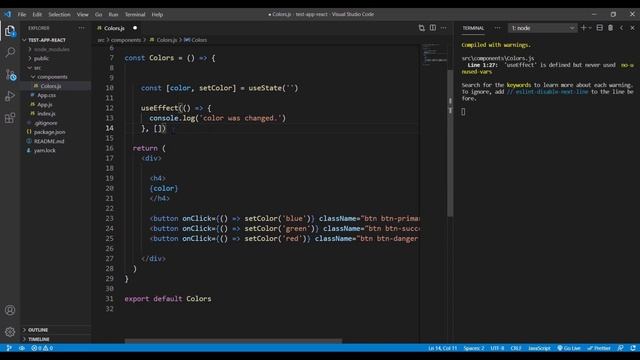Change language mode JavaScript in status bar
The width and height of the screenshot is (640, 360).
[x=539, y=348]
